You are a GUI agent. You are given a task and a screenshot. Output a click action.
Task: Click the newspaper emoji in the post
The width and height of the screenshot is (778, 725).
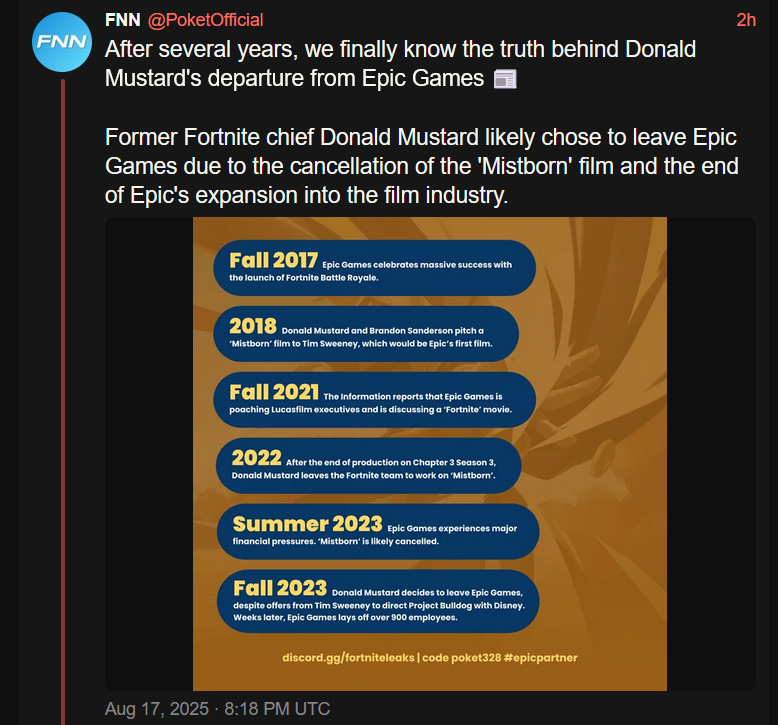tap(505, 79)
